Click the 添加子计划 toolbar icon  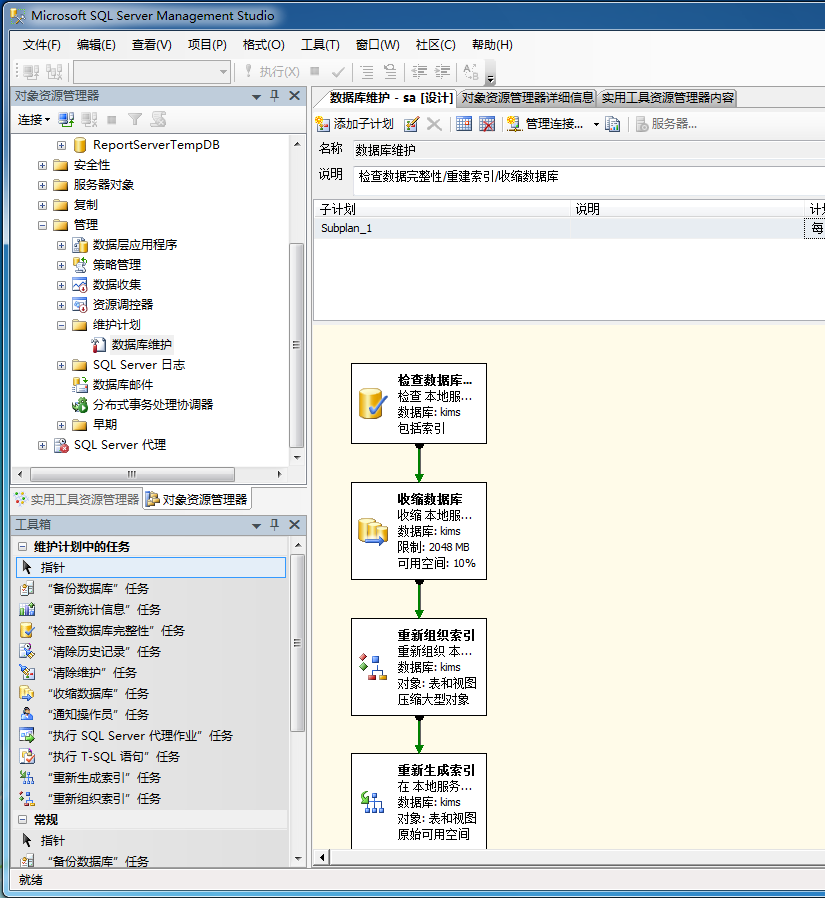(x=323, y=124)
